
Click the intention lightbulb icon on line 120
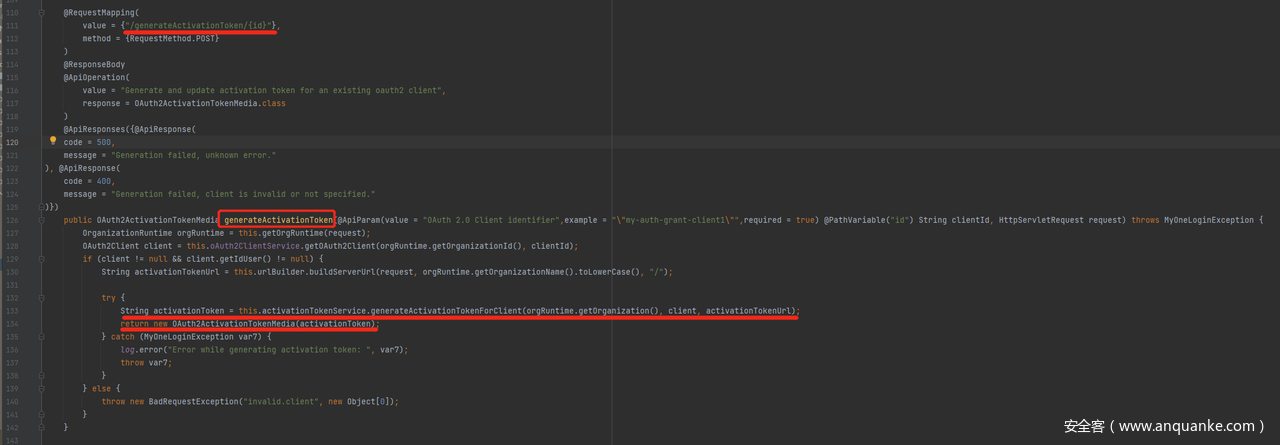pos(53,141)
